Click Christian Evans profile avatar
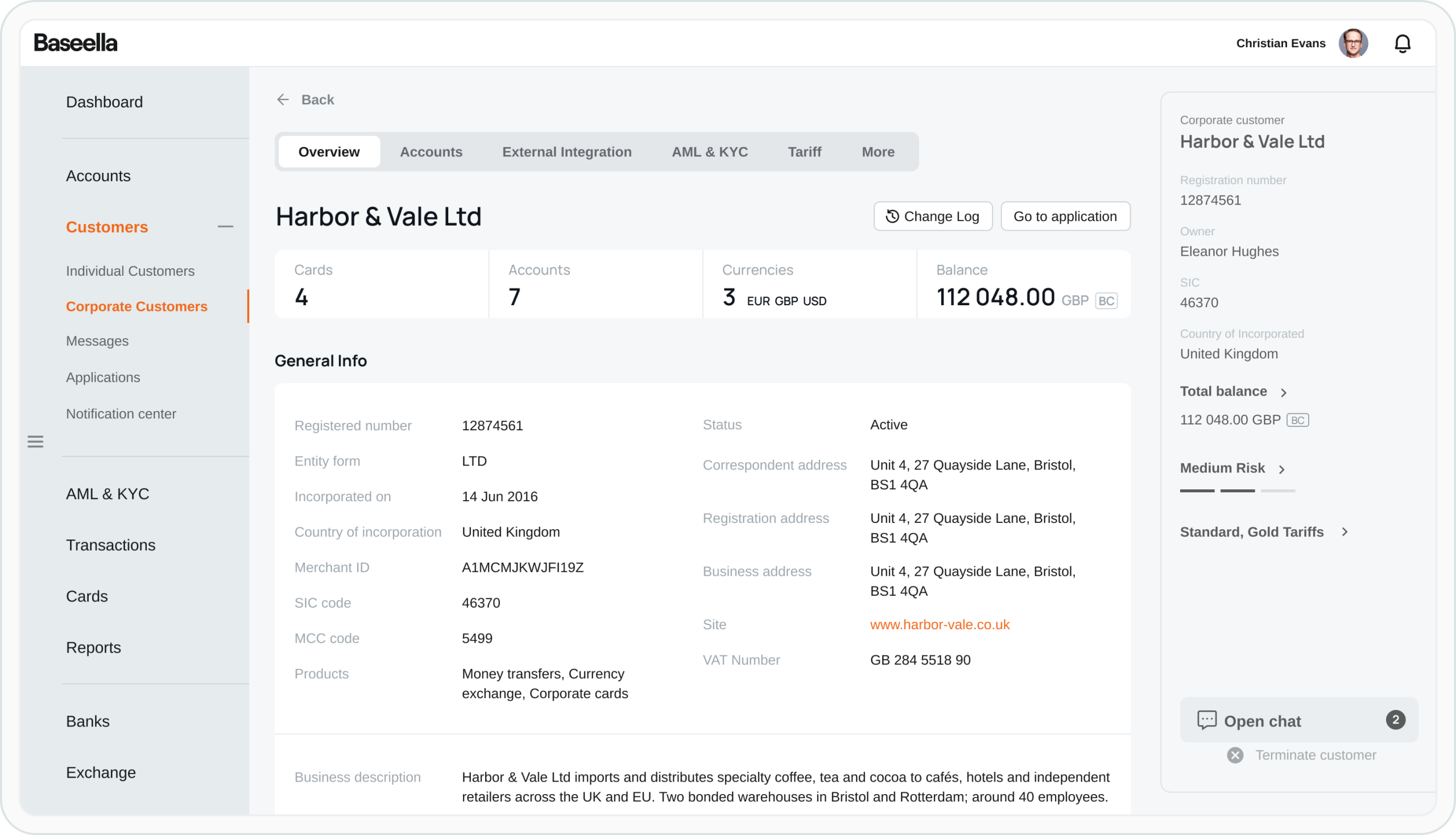This screenshot has height=835, width=1456. coord(1353,44)
